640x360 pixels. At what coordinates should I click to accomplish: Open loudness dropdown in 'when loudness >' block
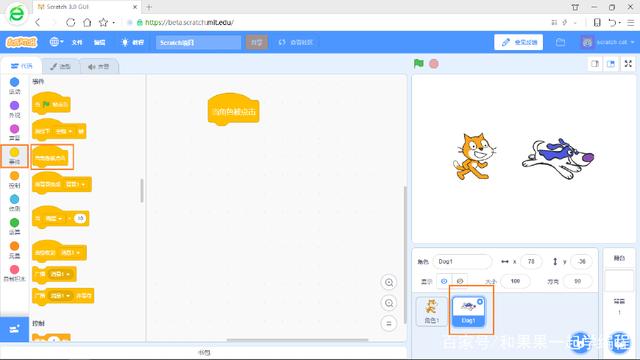coord(54,219)
